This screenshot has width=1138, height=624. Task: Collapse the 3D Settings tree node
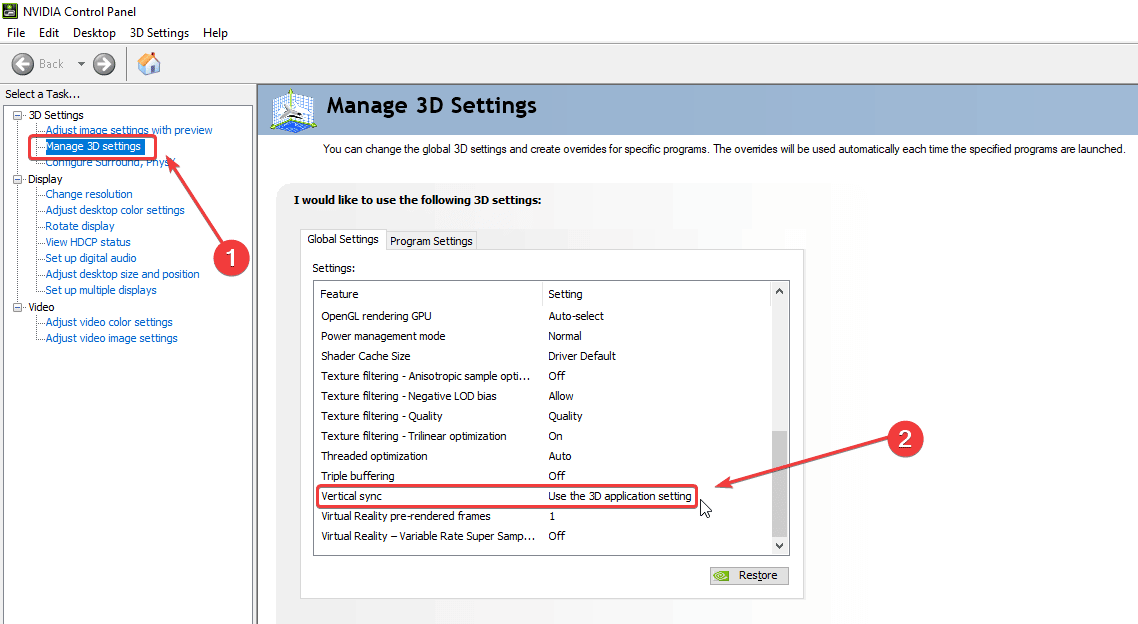click(x=17, y=115)
